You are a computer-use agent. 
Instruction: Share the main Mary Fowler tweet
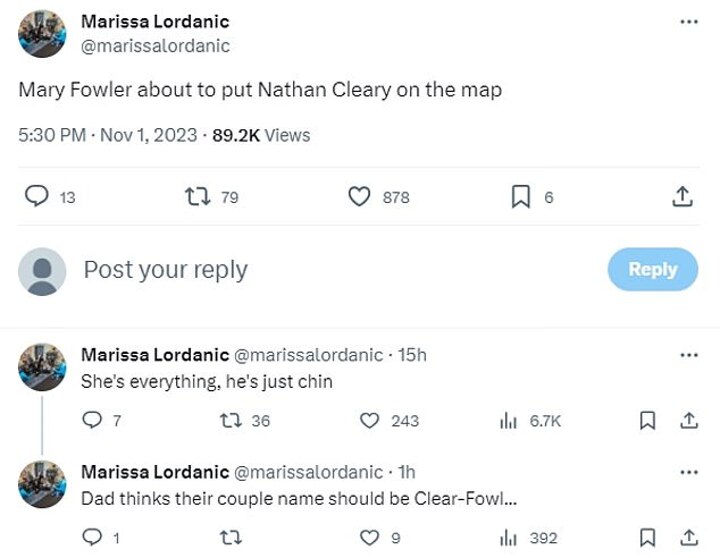(x=683, y=197)
